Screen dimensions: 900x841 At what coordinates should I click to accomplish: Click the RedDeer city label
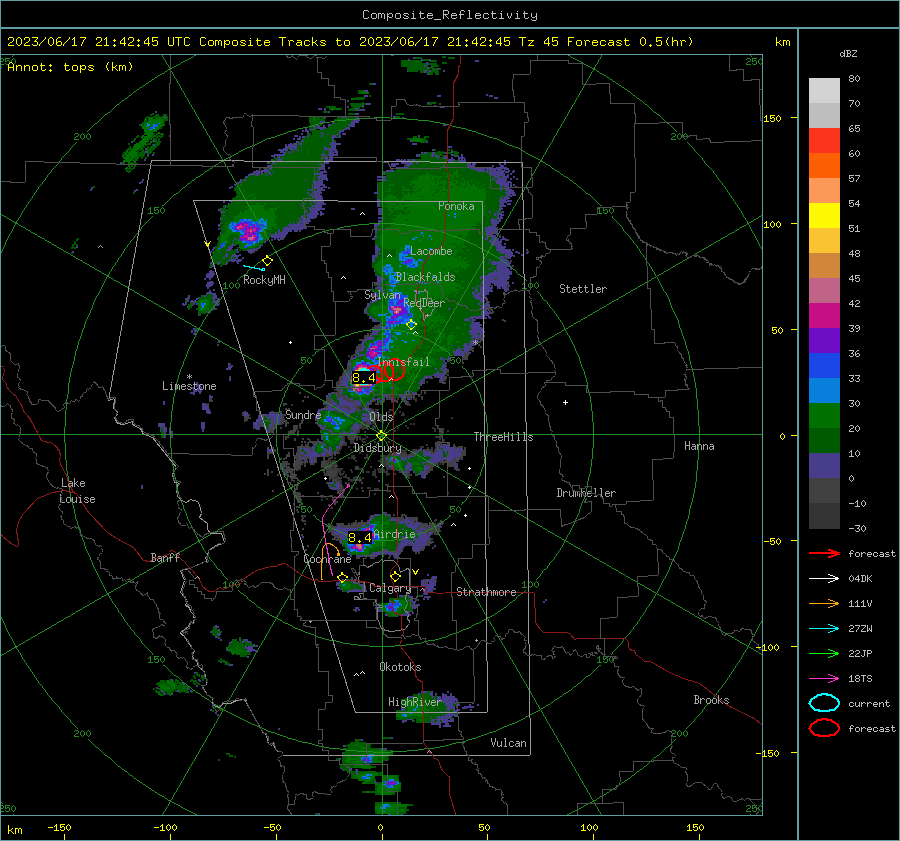click(424, 303)
